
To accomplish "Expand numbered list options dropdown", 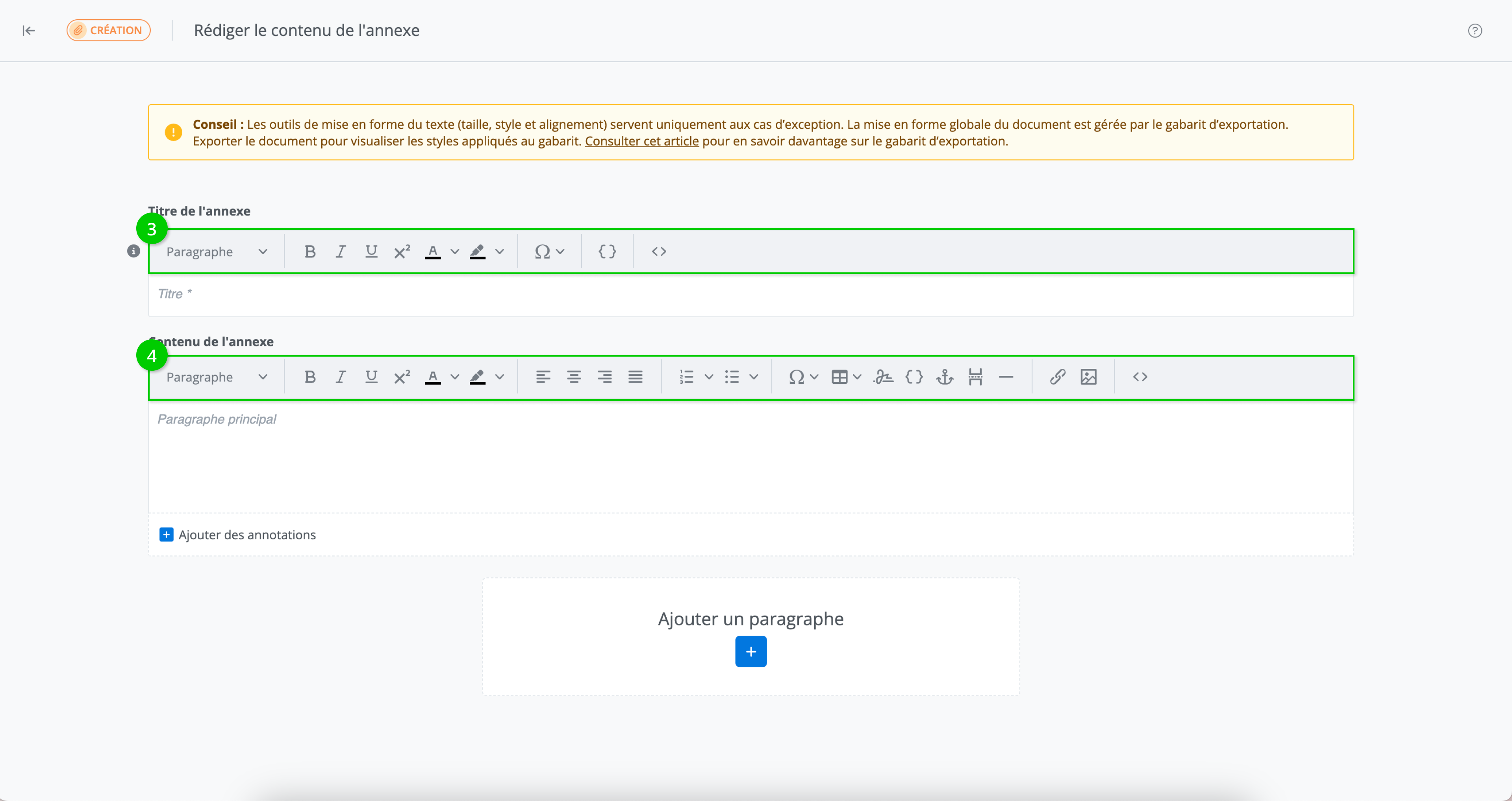I will click(x=708, y=377).
